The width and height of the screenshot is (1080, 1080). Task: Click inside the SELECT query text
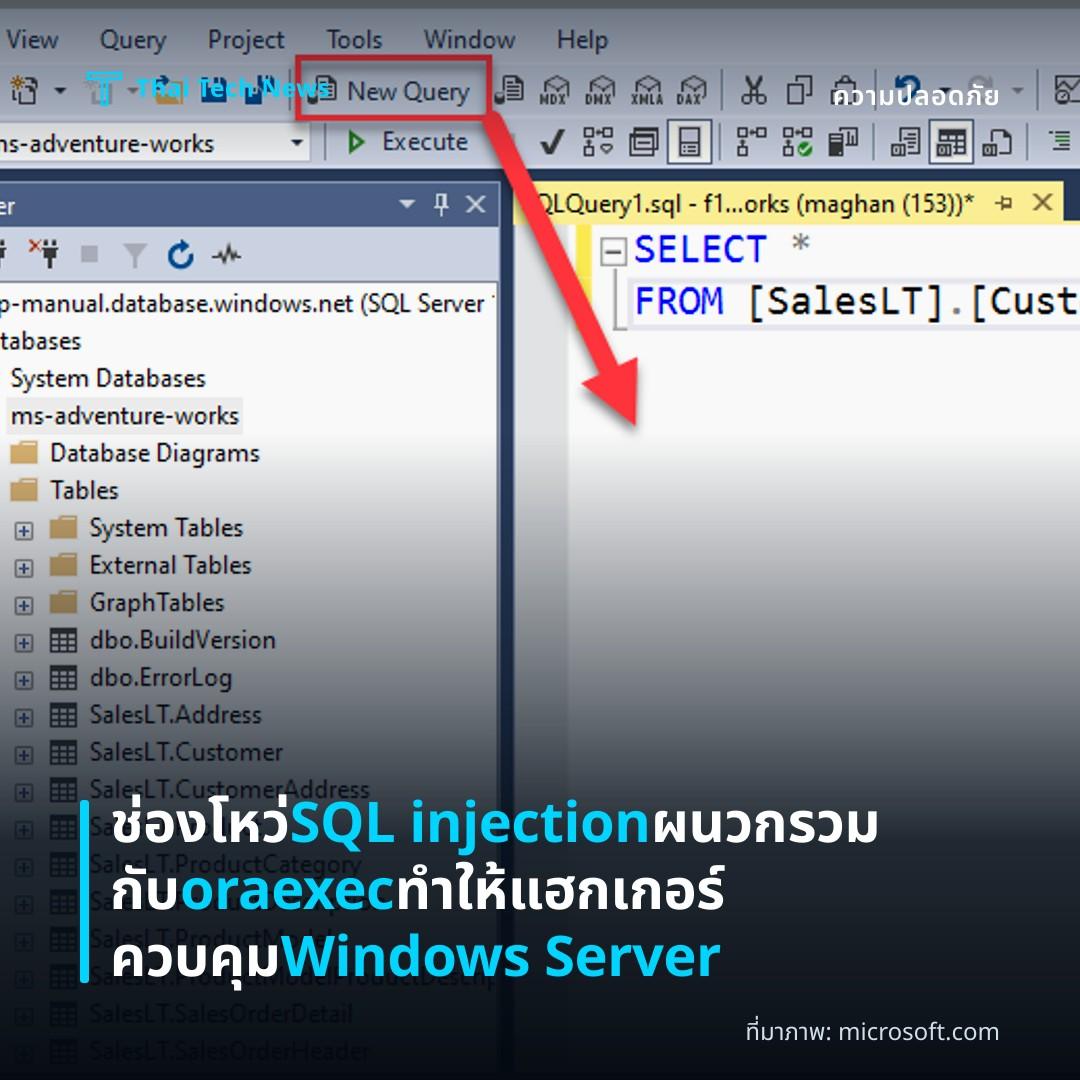pos(700,249)
